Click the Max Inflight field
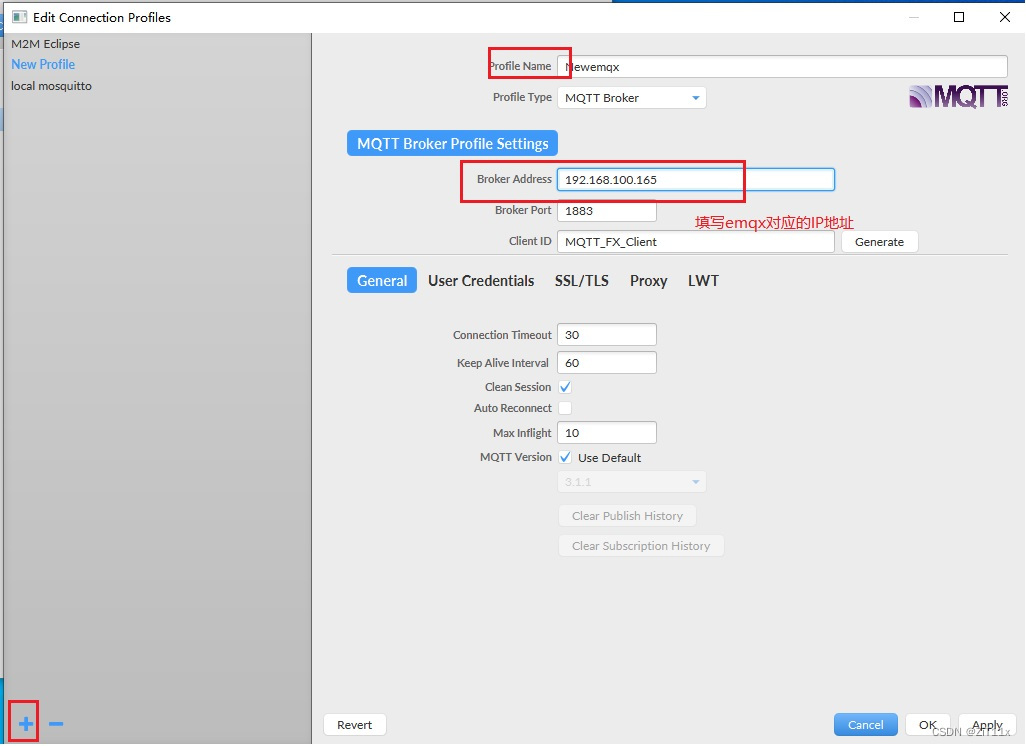 coord(607,433)
